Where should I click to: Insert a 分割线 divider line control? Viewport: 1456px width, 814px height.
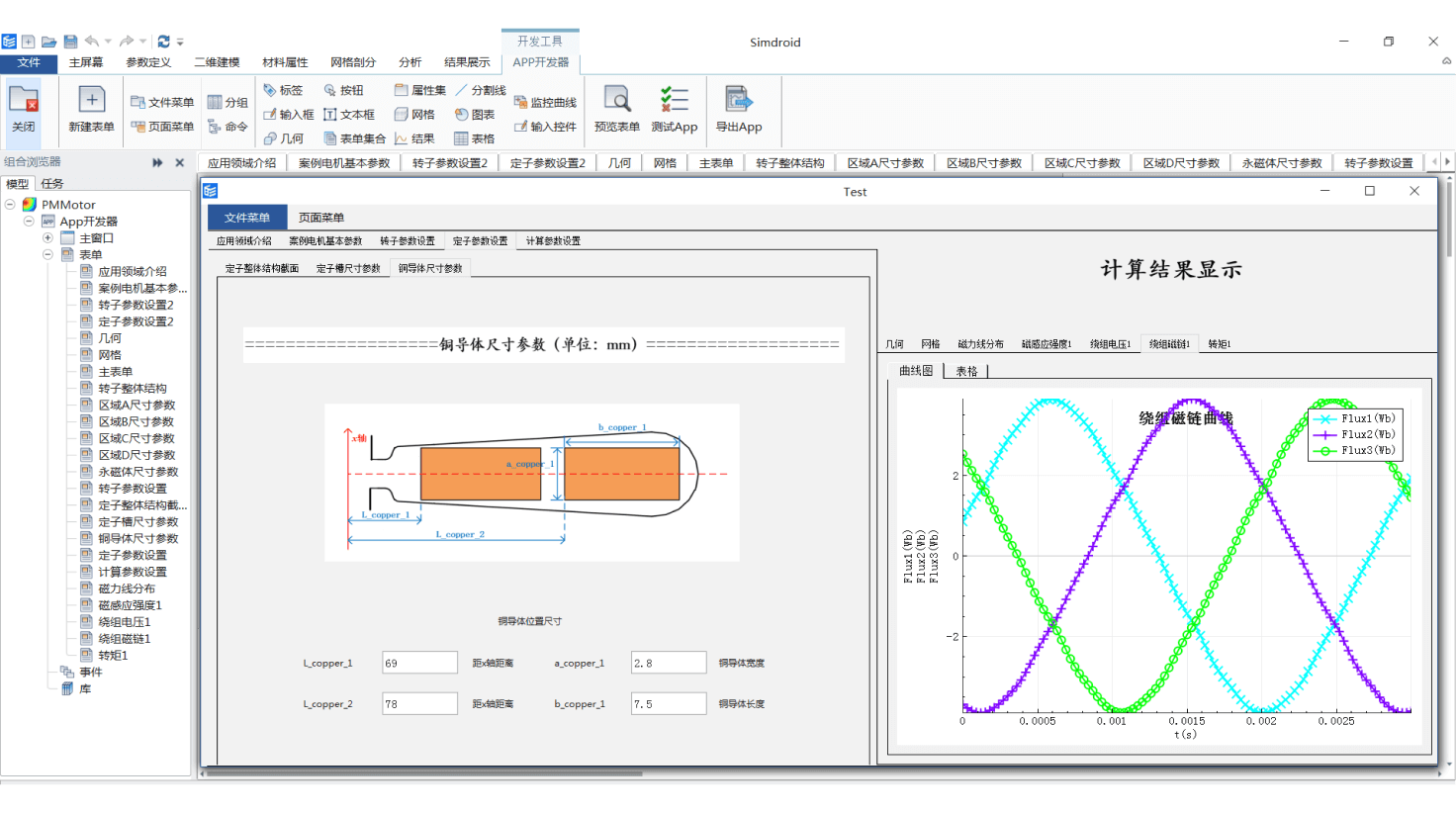coord(481,90)
